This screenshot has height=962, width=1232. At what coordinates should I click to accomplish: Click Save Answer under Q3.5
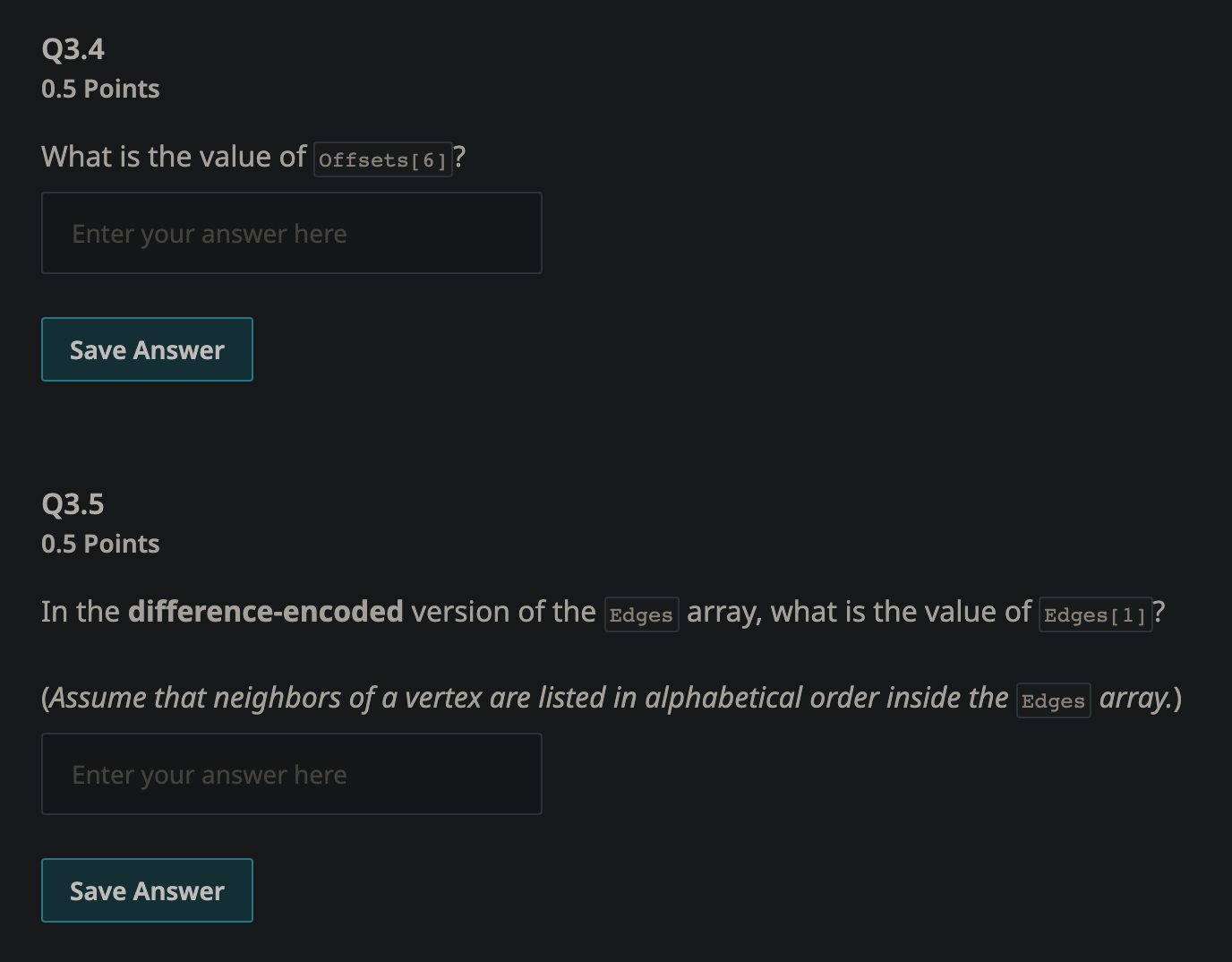pos(147,889)
